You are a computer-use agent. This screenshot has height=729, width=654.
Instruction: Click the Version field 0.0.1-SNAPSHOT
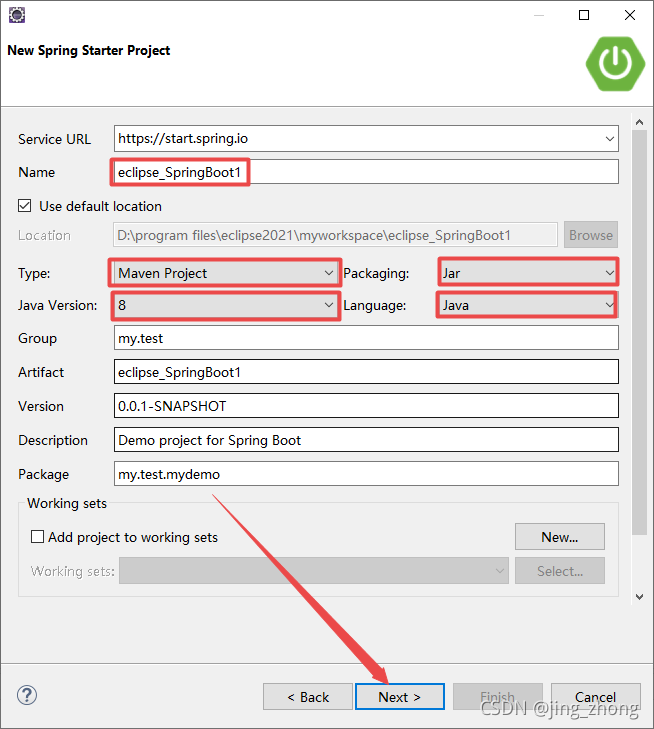pos(366,405)
